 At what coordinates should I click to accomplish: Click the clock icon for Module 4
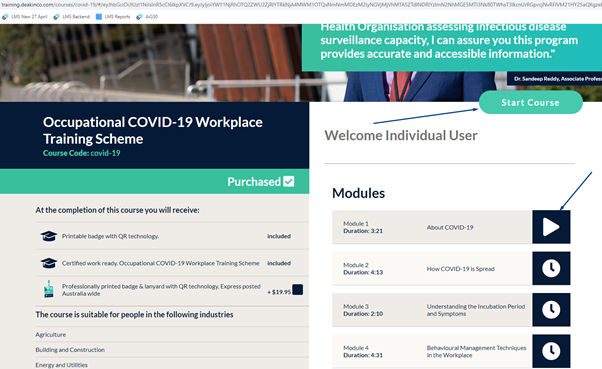tap(551, 351)
